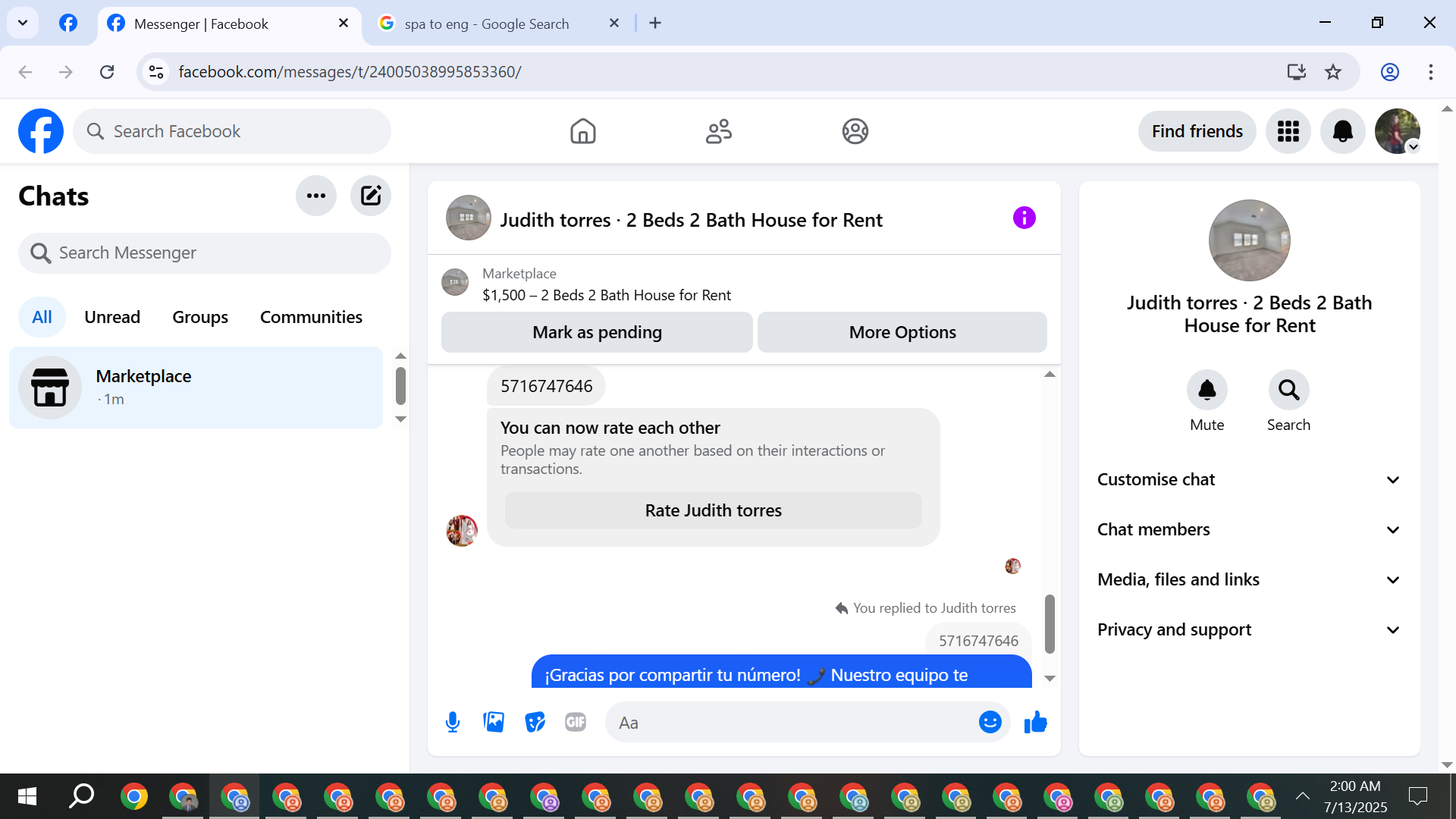Click Rate Judith torres button
Viewport: 1456px width, 819px height.
point(713,510)
